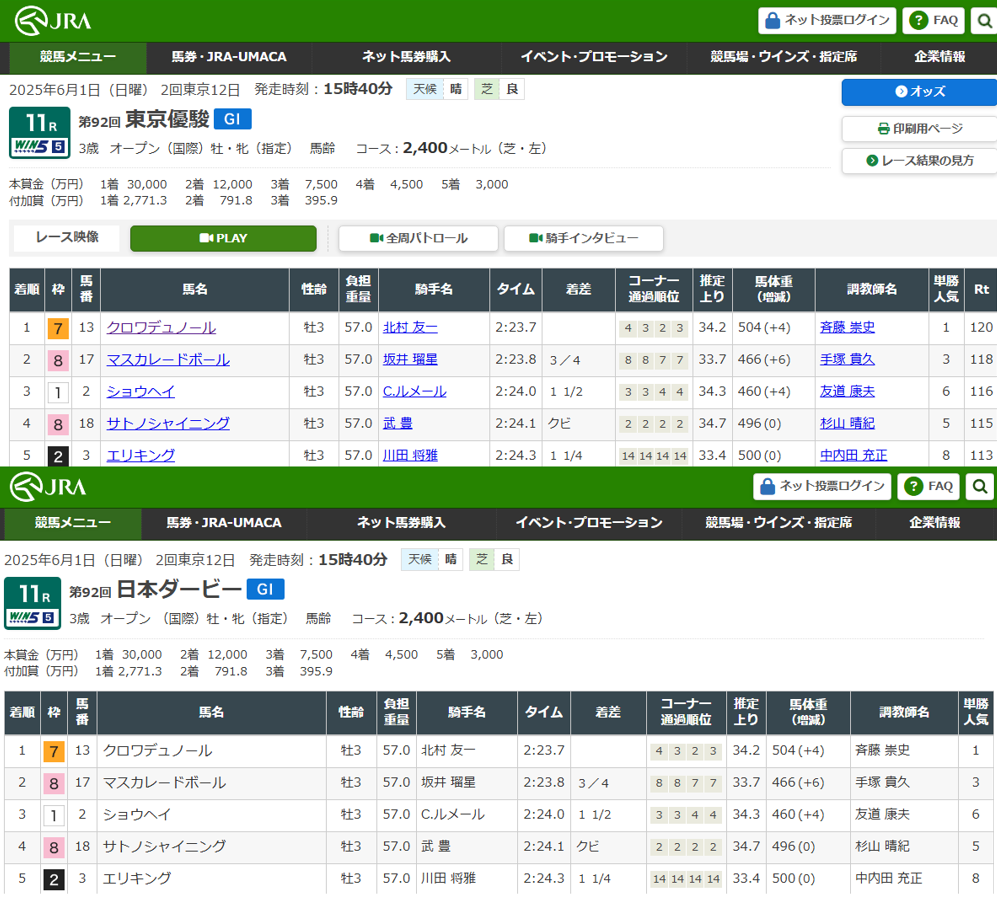Click the GI grade badge next to 日本ダービー
997x901 pixels.
point(265,589)
